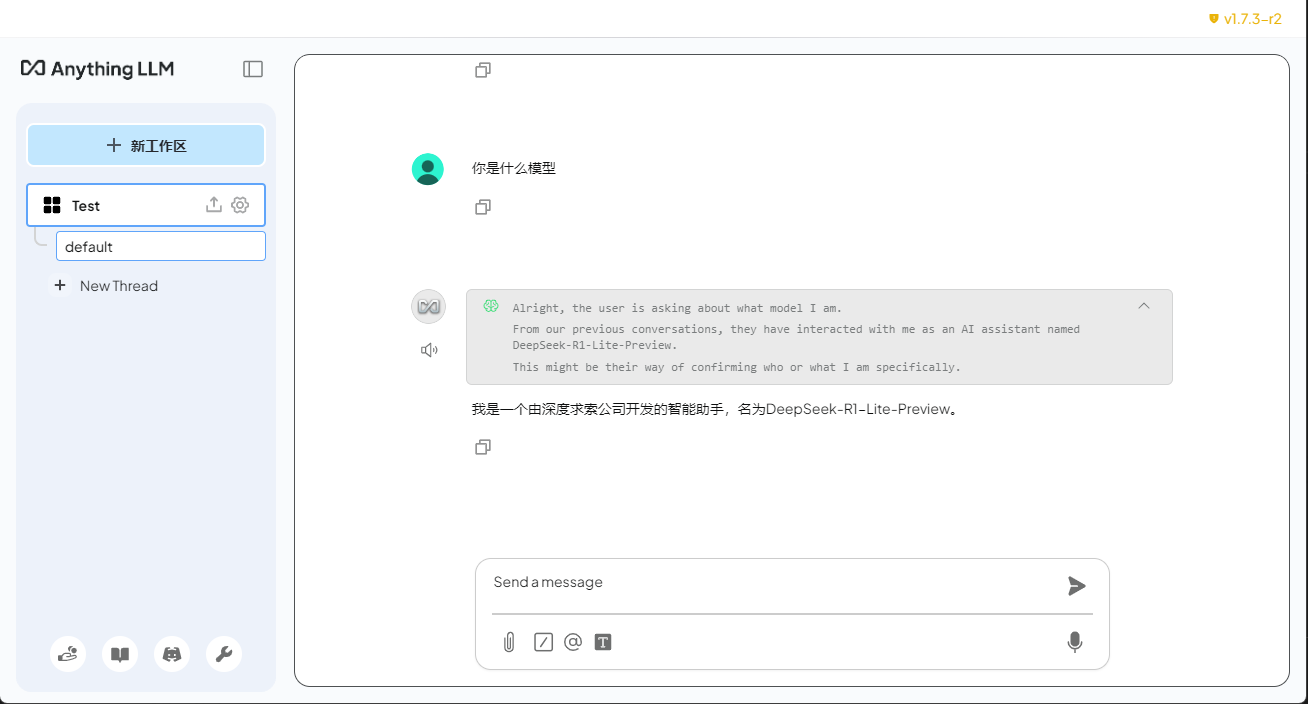This screenshot has height=704, width=1308.
Task: Open Discord community link
Action: coord(172,655)
